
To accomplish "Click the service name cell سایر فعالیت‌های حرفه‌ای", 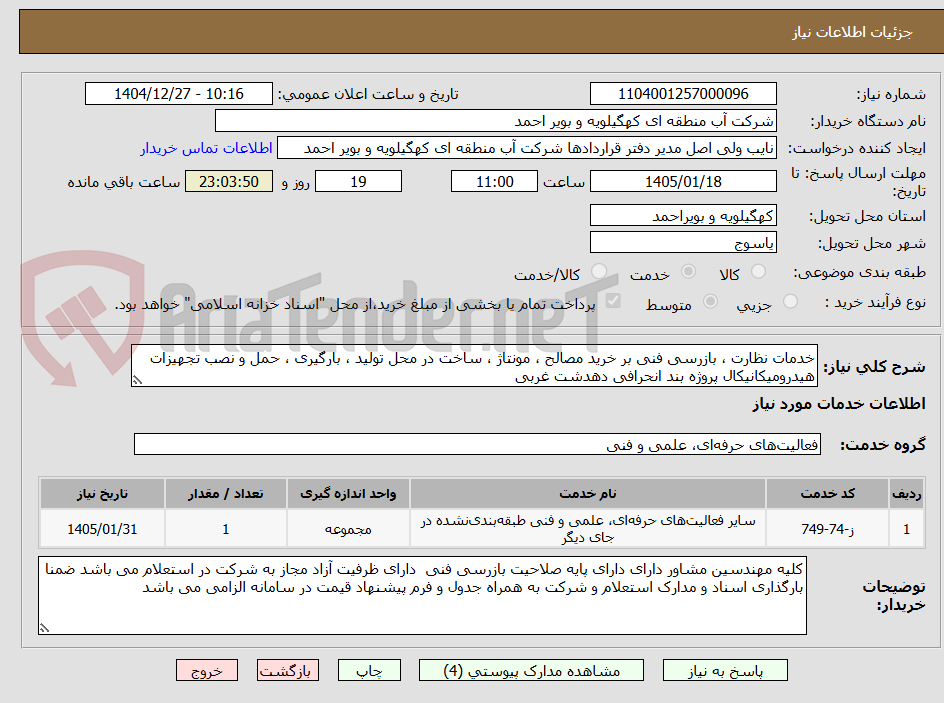I will [588, 528].
